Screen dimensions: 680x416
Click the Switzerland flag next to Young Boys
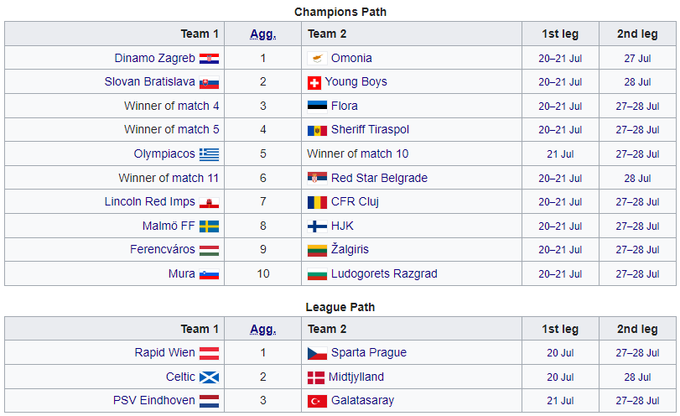point(316,82)
